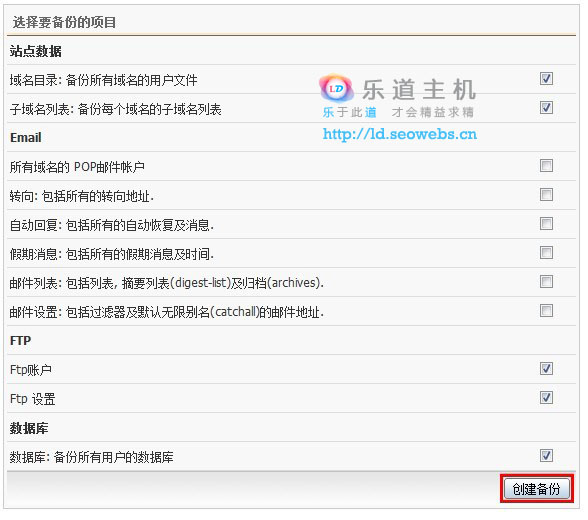
Task: Uncheck 域名目录 backup checkbox
Action: click(x=546, y=79)
